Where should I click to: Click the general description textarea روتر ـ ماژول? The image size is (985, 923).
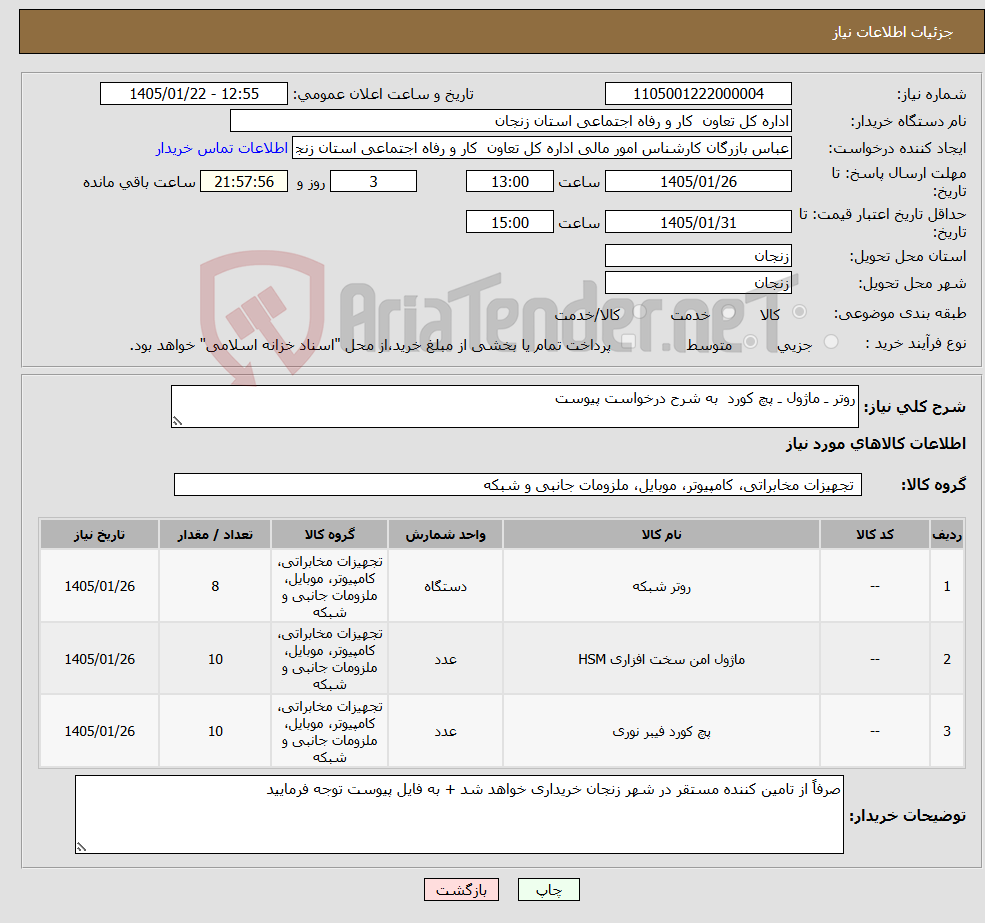tap(514, 407)
